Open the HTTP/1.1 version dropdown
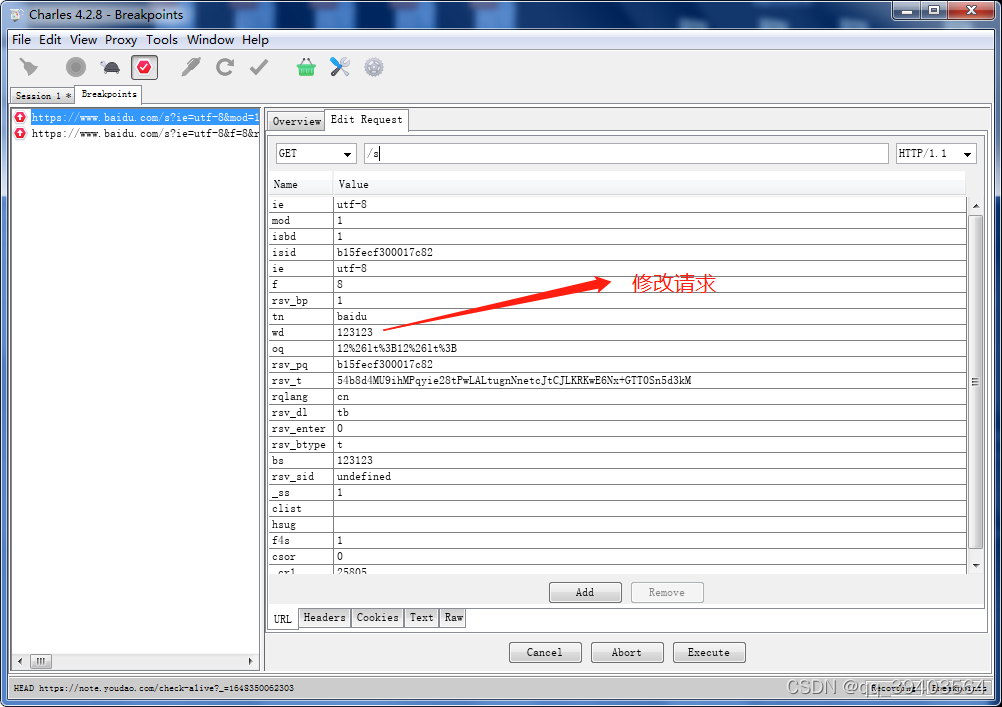The height and width of the screenshot is (707, 1002). click(936, 153)
